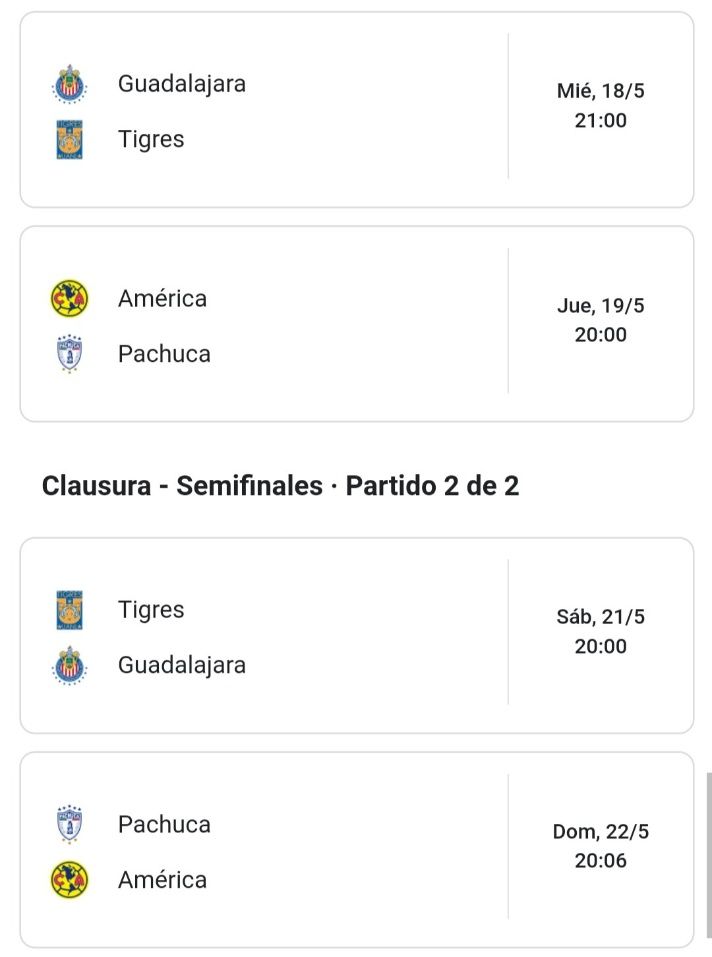Select Pachuca team name in the Jue 19/5 match
The width and height of the screenshot is (712, 957).
164,353
